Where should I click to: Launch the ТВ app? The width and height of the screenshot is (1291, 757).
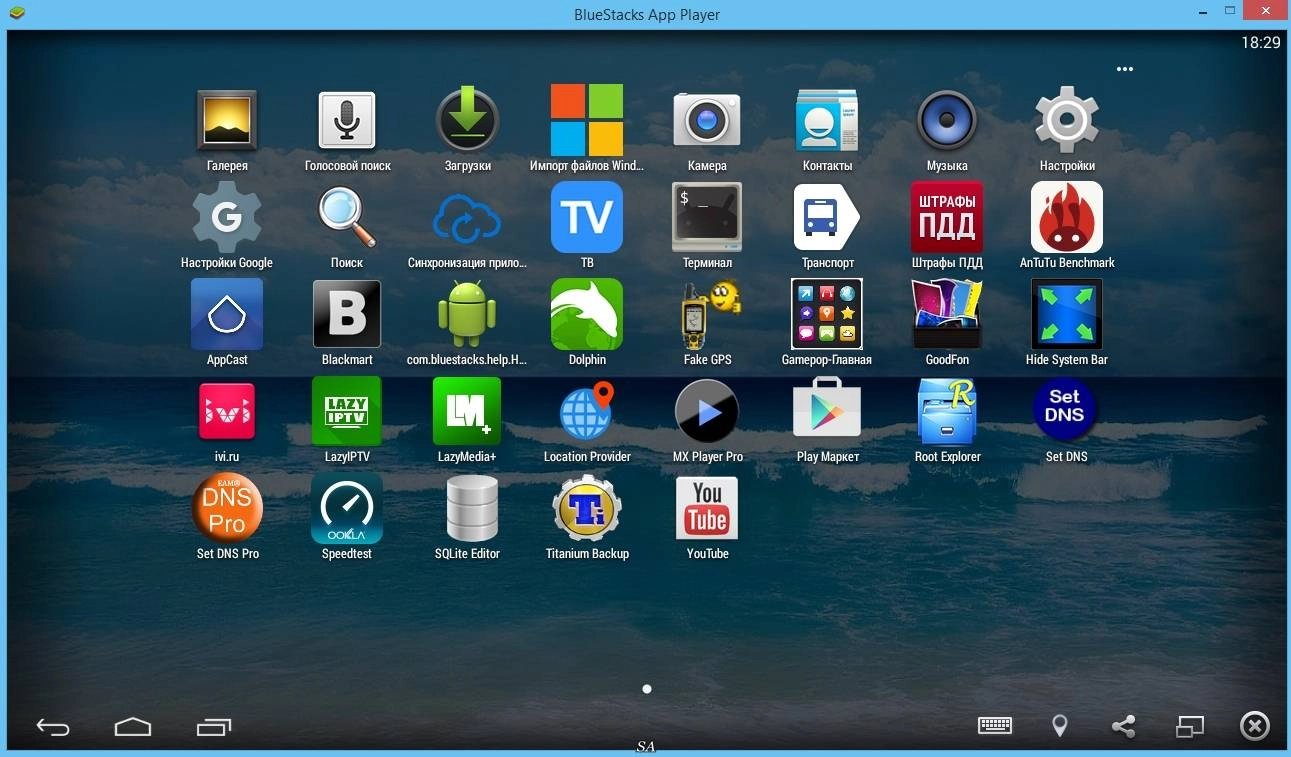coord(587,217)
